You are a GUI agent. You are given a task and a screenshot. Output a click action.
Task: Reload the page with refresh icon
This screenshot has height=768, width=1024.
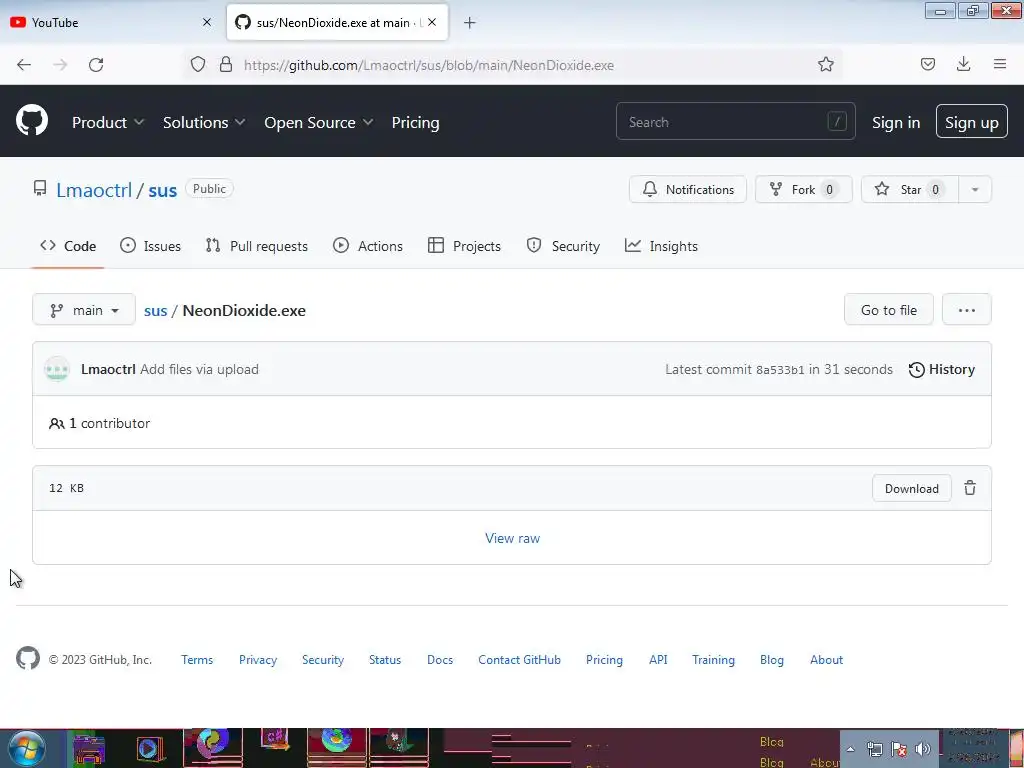click(x=96, y=65)
